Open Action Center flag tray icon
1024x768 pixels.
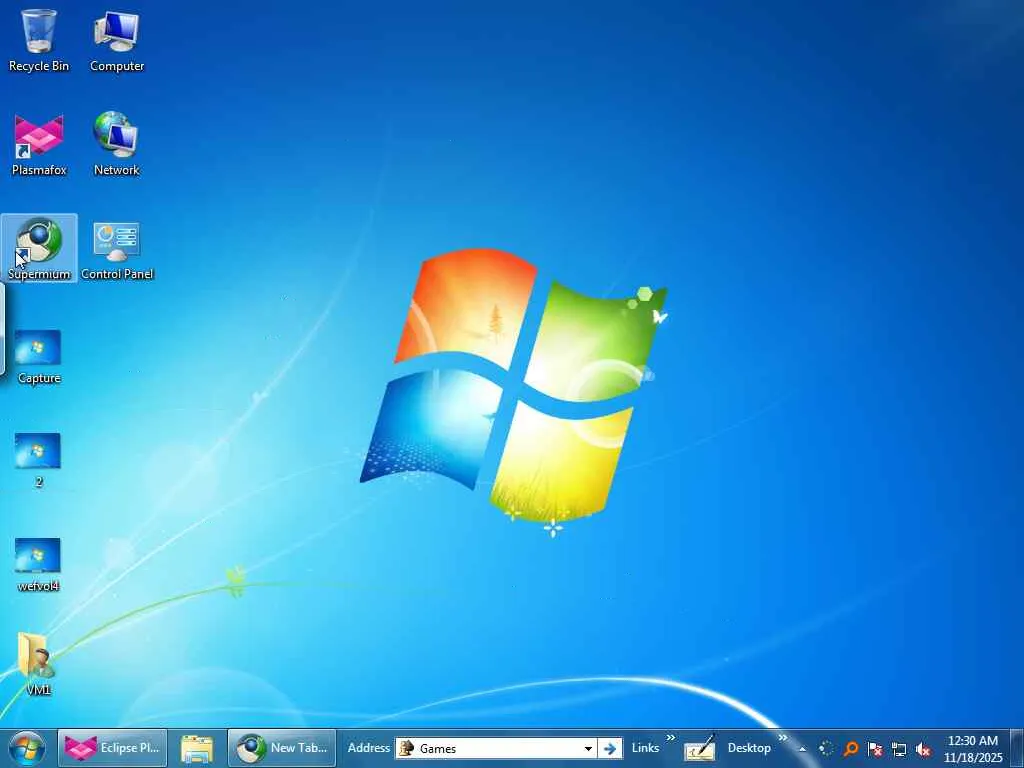click(875, 748)
